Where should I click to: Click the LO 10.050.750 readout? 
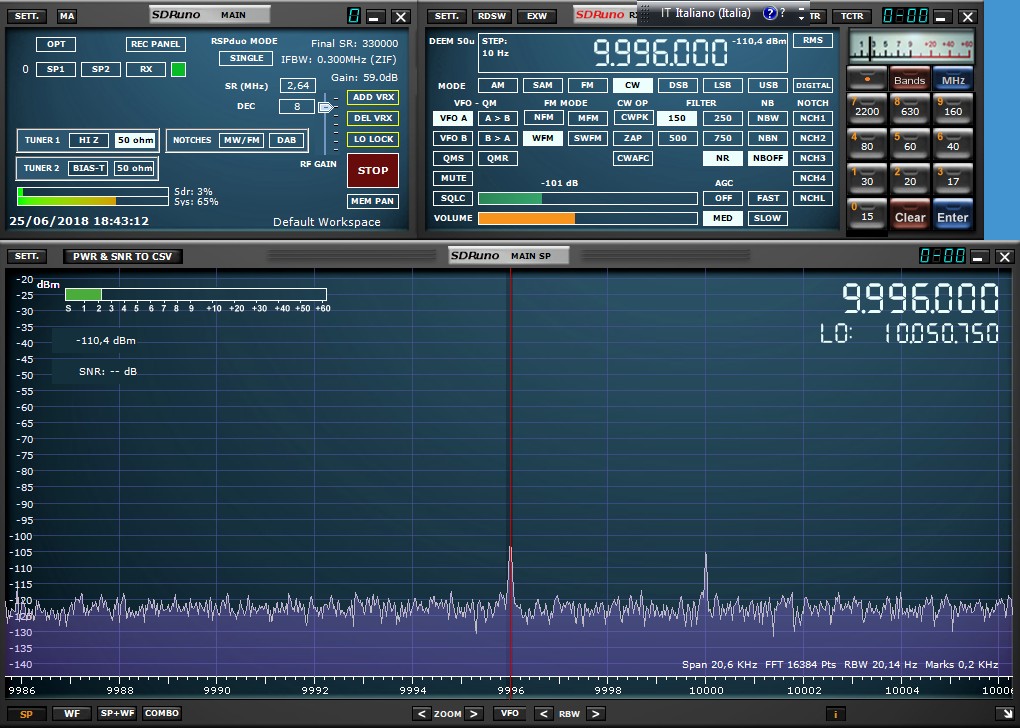coord(909,334)
